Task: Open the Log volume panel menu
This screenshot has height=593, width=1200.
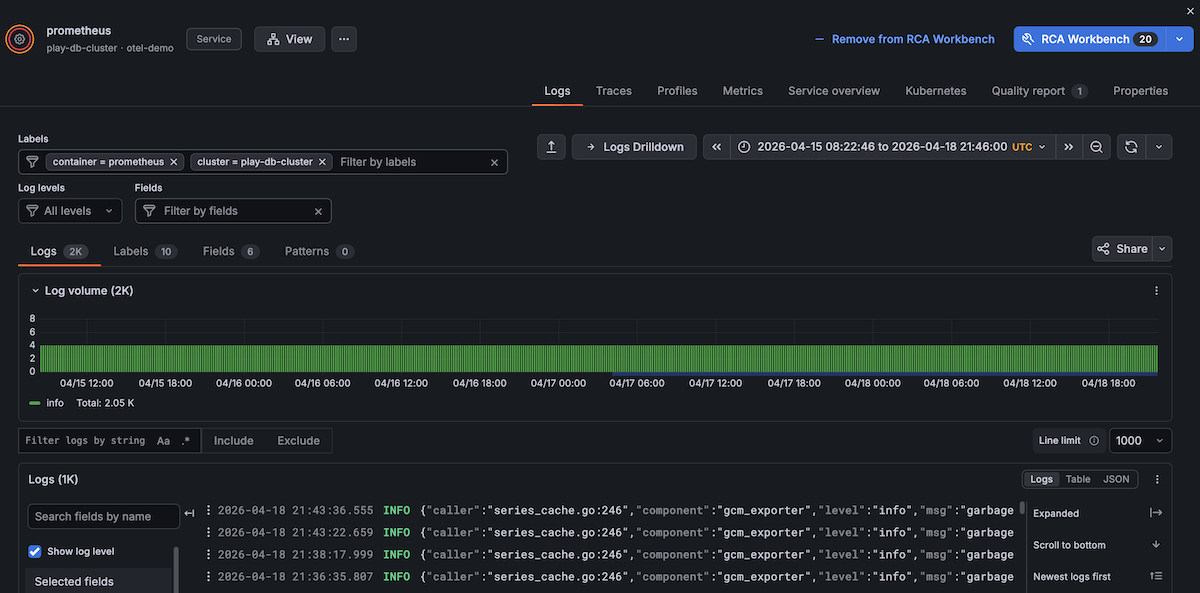Action: click(x=1157, y=291)
